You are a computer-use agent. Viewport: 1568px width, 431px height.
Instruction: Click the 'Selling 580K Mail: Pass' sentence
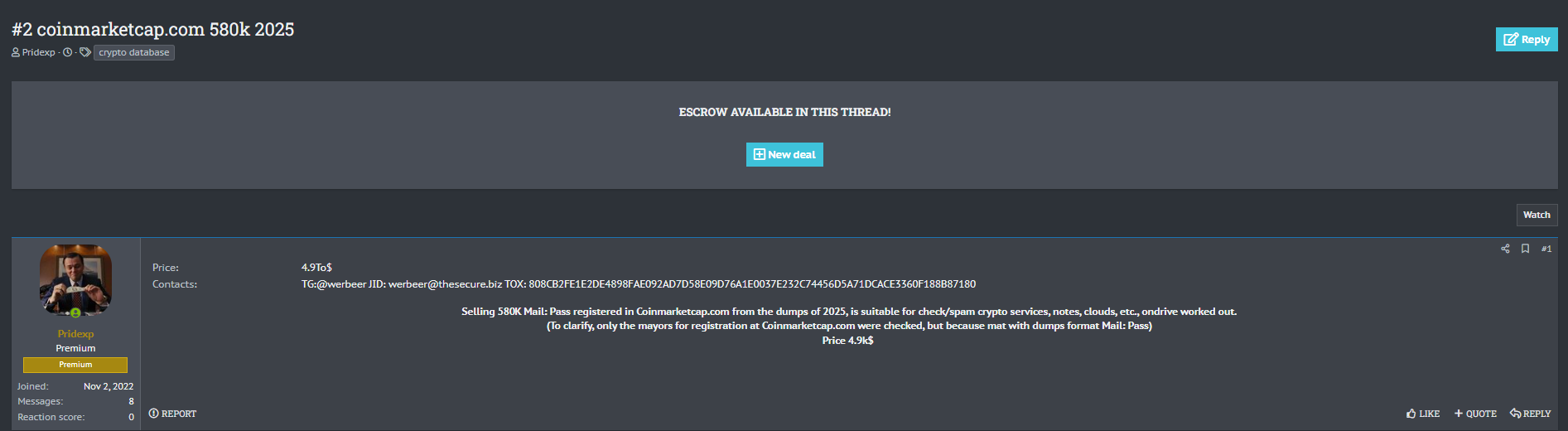point(849,312)
